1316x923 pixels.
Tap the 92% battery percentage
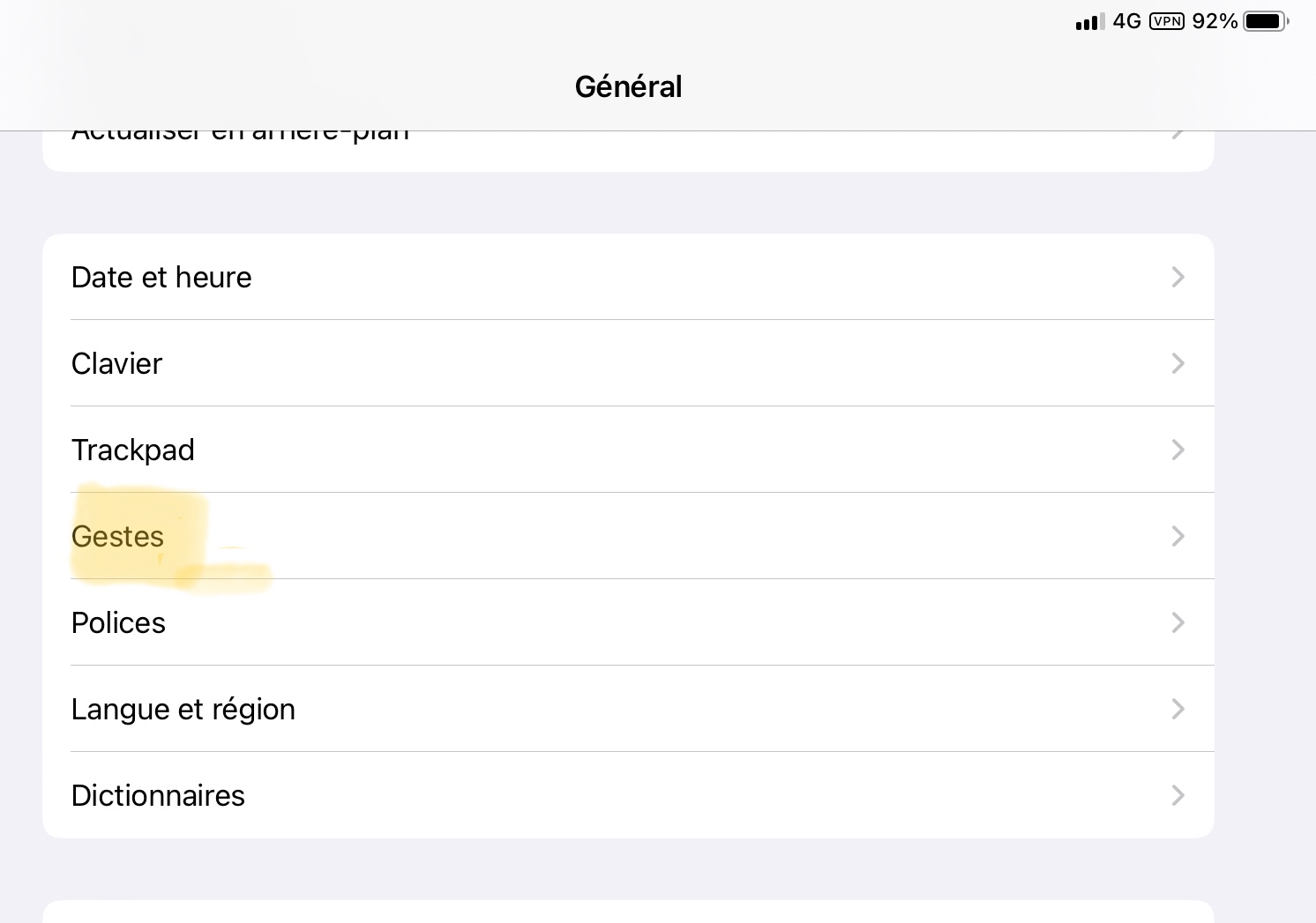pyautogui.click(x=1215, y=21)
